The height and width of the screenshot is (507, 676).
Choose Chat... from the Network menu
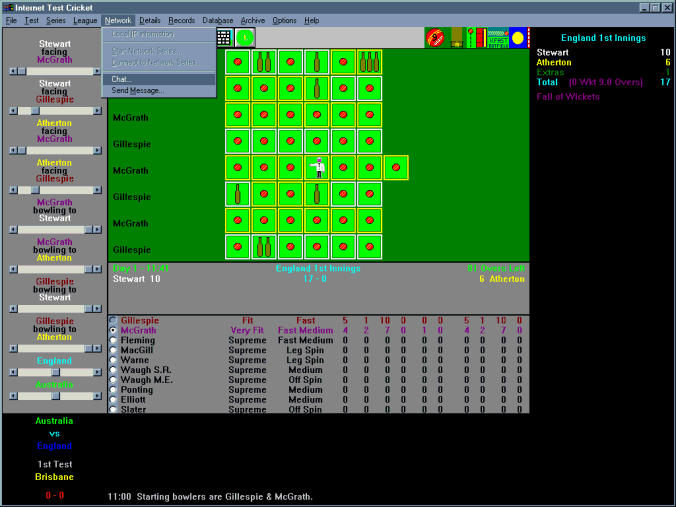(x=122, y=79)
